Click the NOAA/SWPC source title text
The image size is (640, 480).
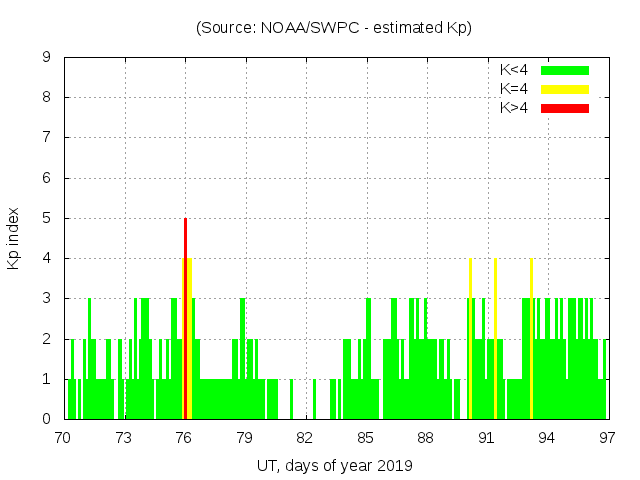click(x=334, y=28)
